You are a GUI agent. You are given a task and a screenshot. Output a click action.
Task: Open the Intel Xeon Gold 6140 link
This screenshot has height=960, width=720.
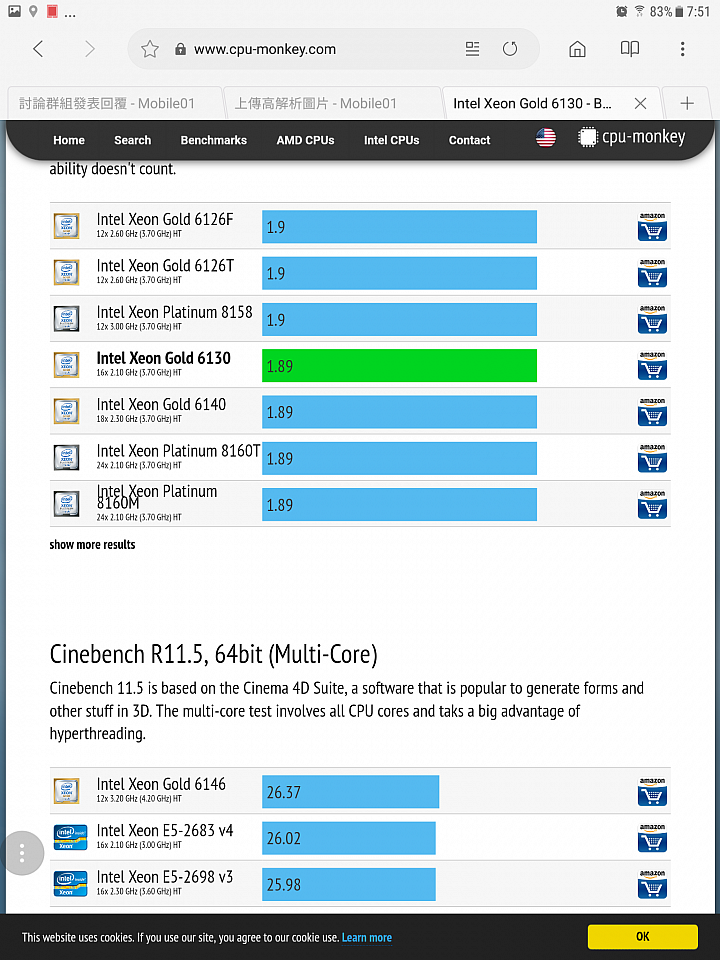pos(161,405)
